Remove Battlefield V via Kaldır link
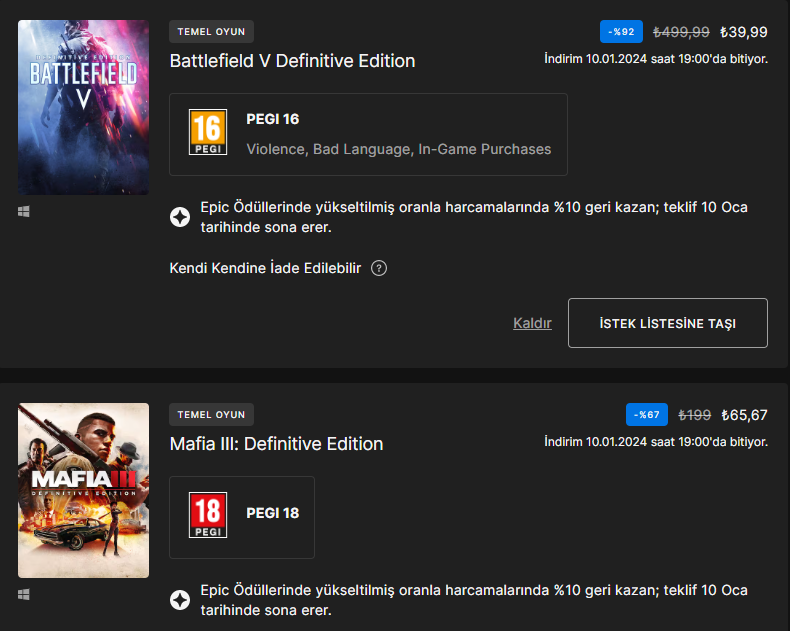This screenshot has height=631, width=790. coord(532,323)
